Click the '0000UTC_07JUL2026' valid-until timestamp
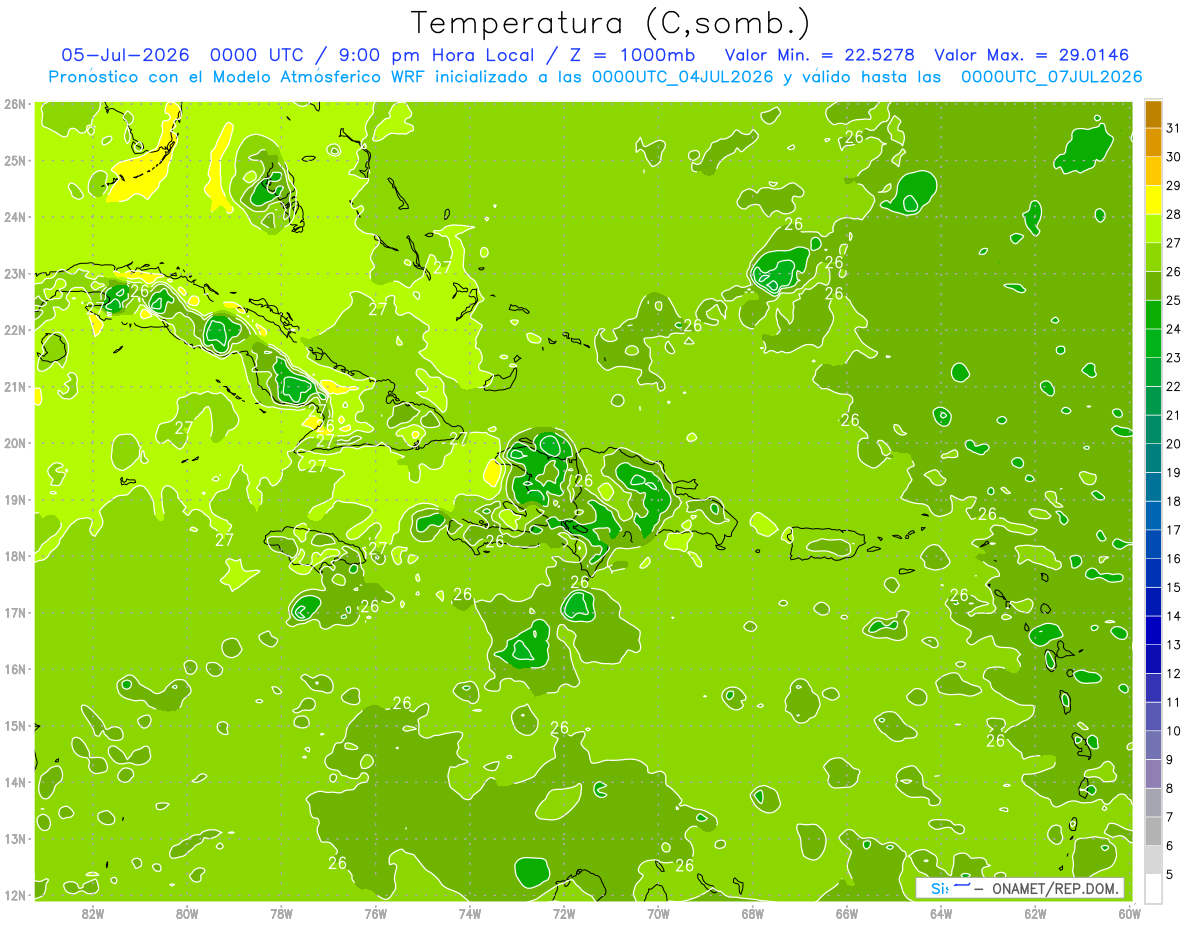 (1052, 77)
